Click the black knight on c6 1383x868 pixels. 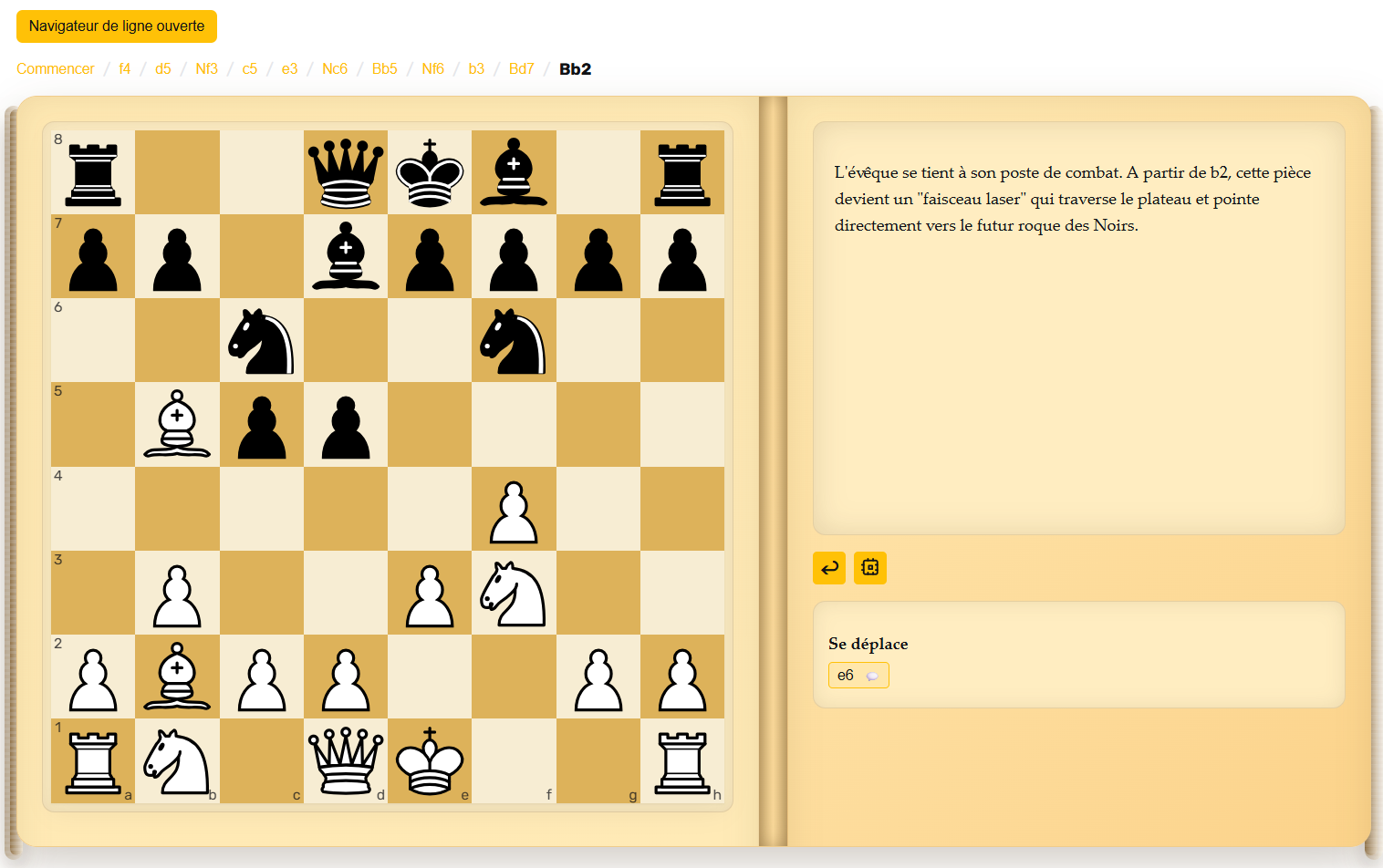click(262, 340)
